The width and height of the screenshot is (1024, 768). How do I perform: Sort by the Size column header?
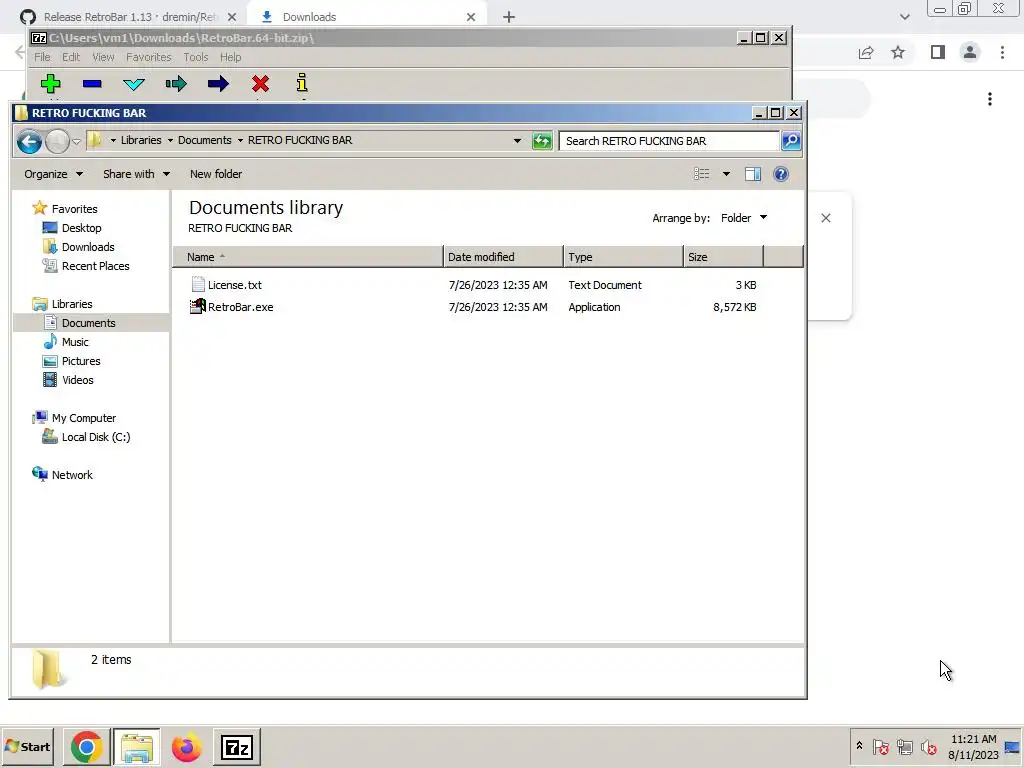pos(723,257)
